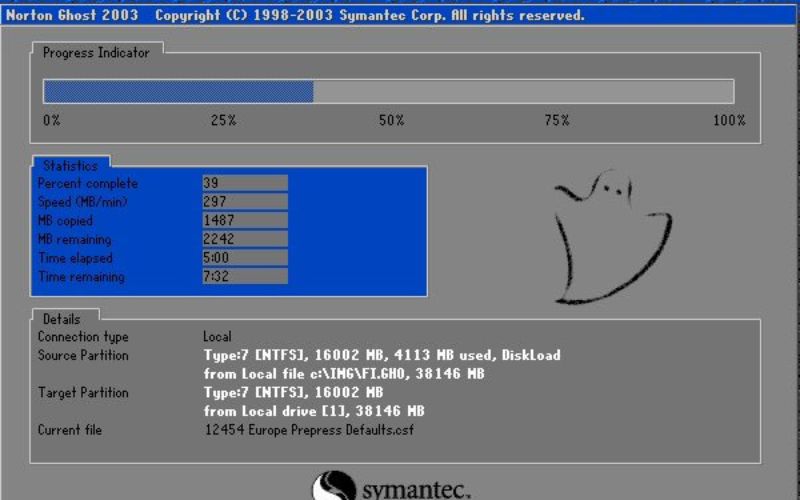Click the connection value 'Local'
800x500 pixels.
pos(217,336)
